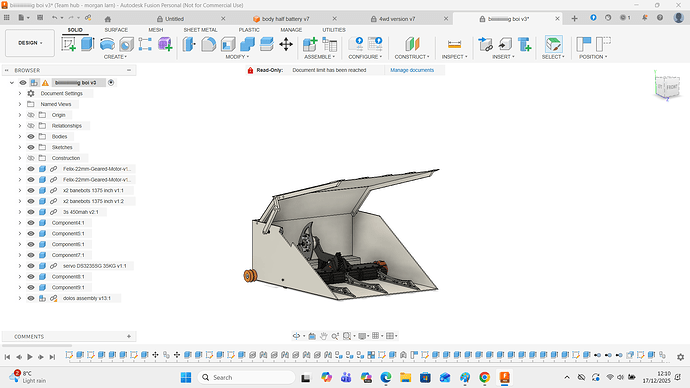Select the Joint tool in Assemble
The image size is (690, 388).
click(329, 44)
